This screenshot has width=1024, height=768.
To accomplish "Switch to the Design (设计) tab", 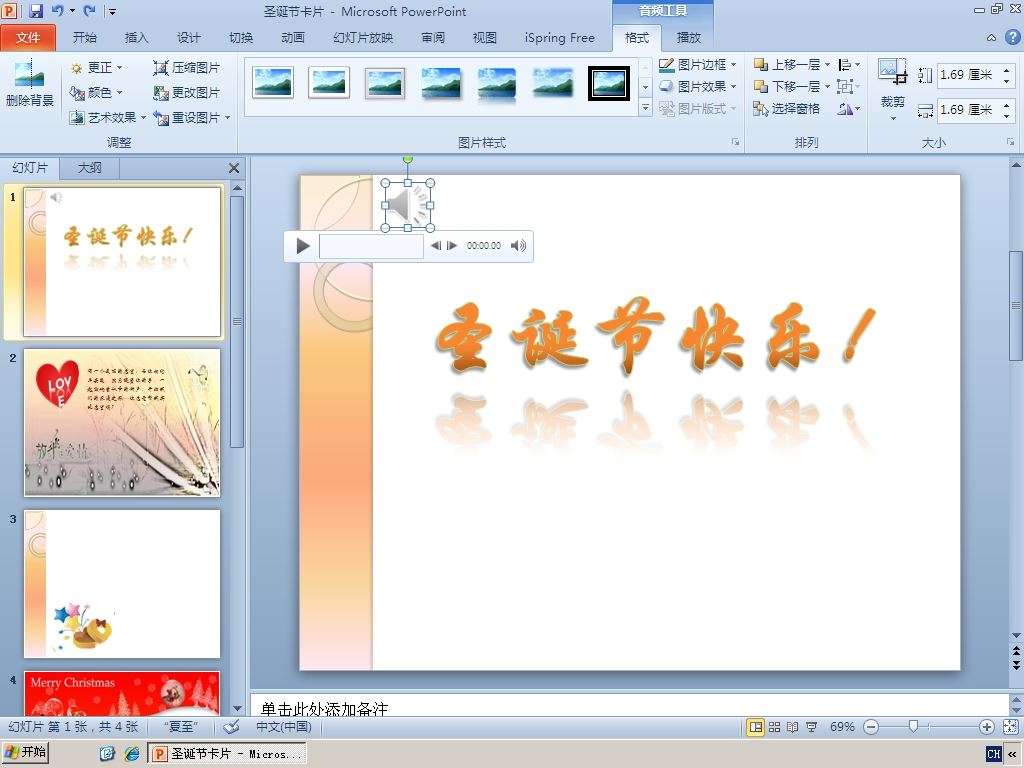I will 189,38.
